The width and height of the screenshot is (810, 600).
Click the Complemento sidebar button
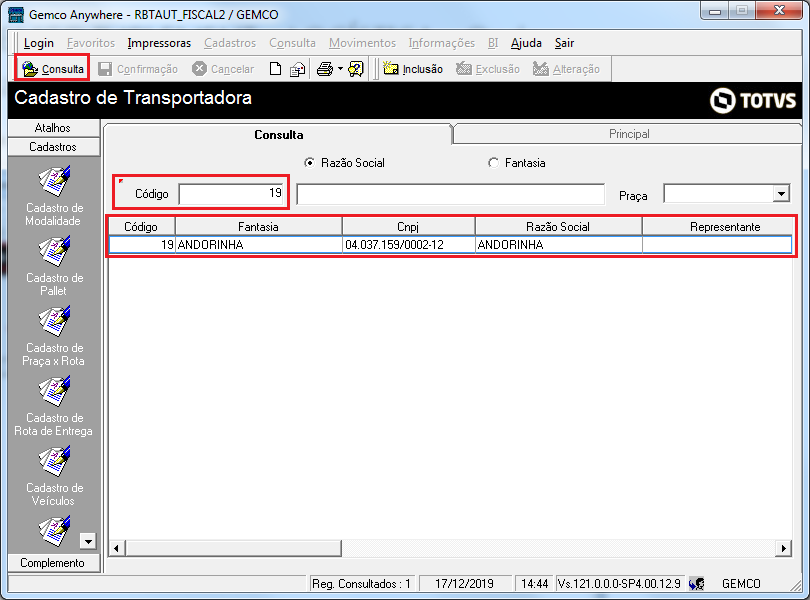pos(53,563)
